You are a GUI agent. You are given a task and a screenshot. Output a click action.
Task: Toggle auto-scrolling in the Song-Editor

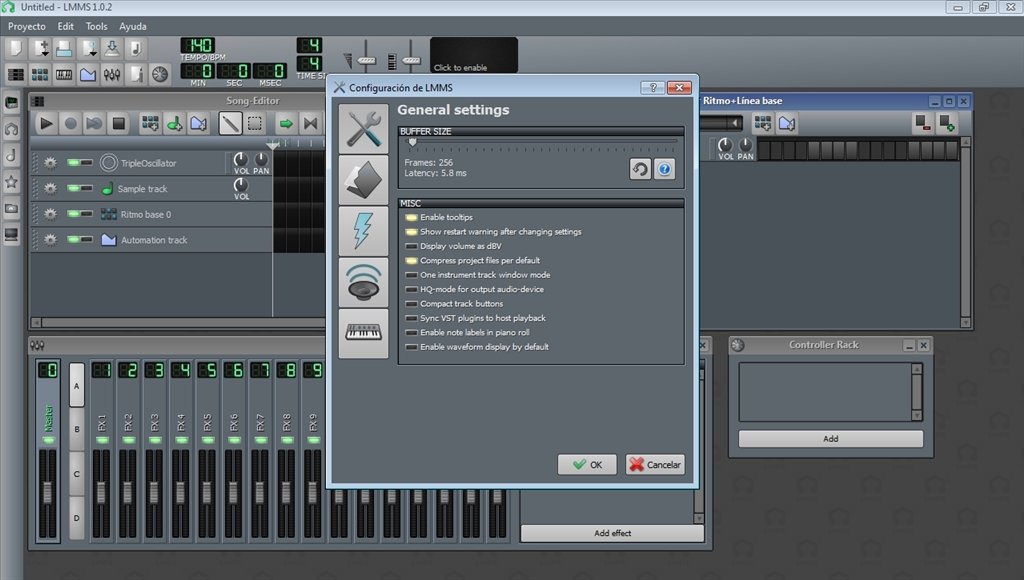click(286, 123)
